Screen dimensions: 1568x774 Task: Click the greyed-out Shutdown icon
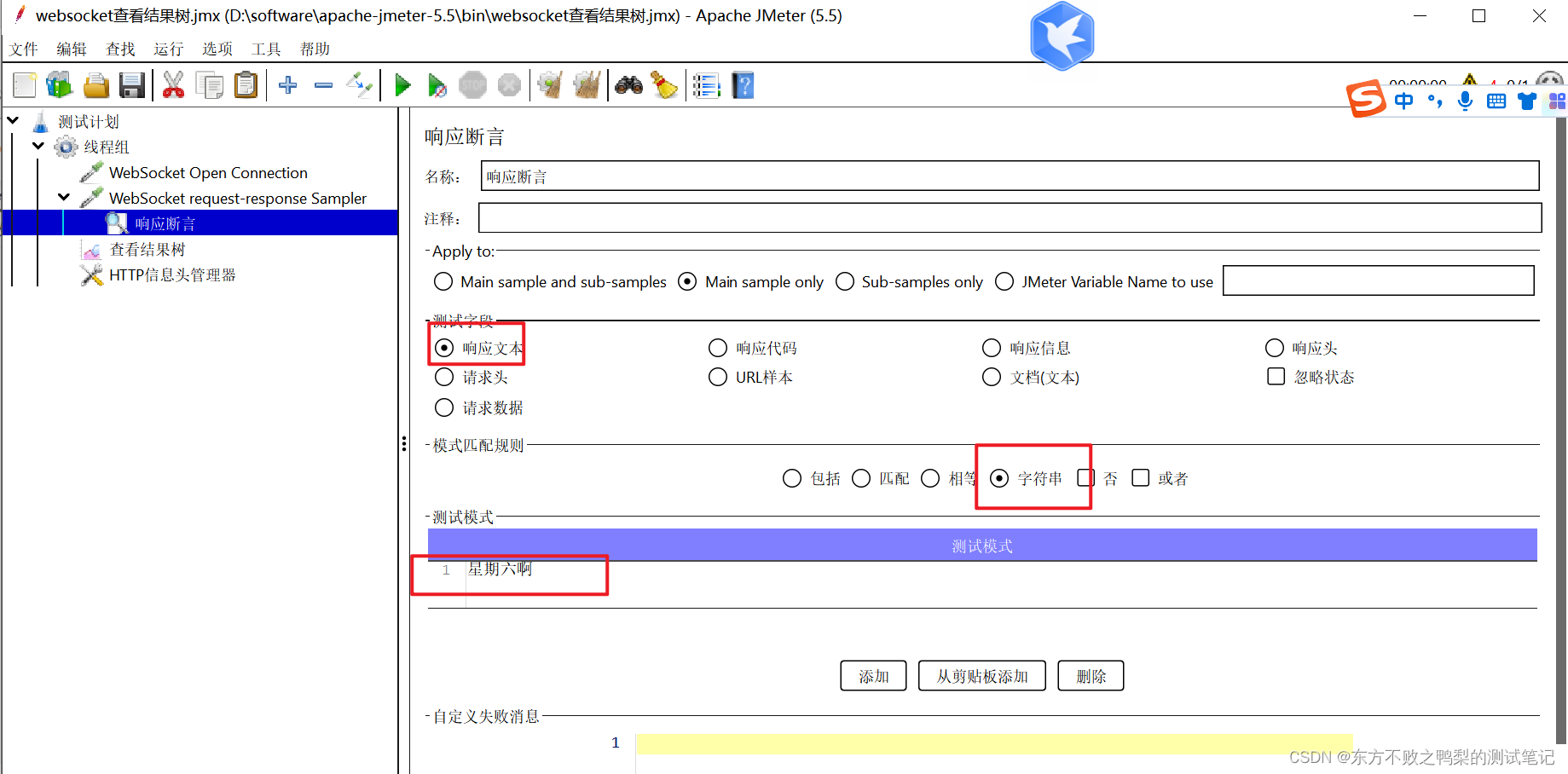509,85
